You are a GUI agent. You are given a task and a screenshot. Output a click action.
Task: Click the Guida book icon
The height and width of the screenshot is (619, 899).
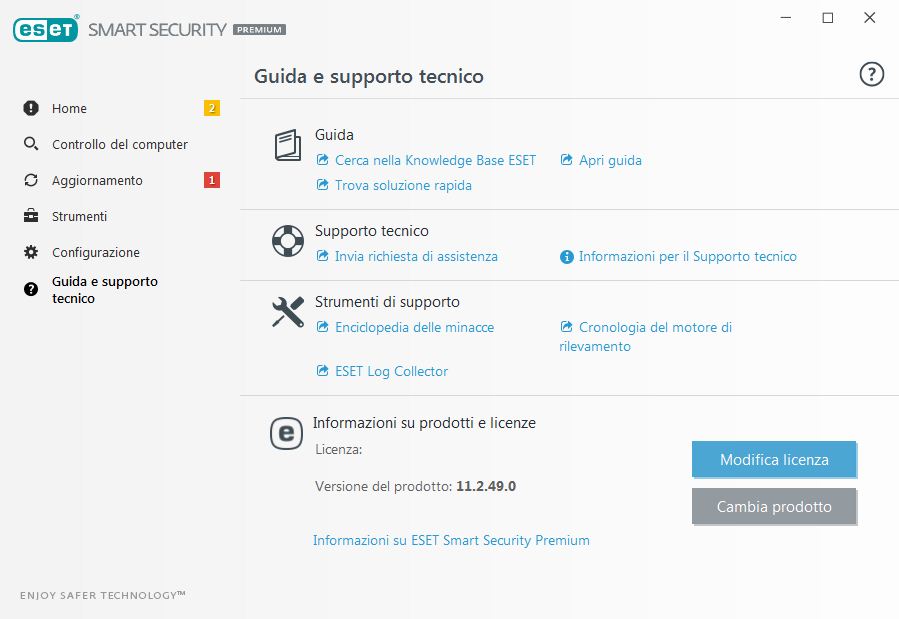coord(288,146)
